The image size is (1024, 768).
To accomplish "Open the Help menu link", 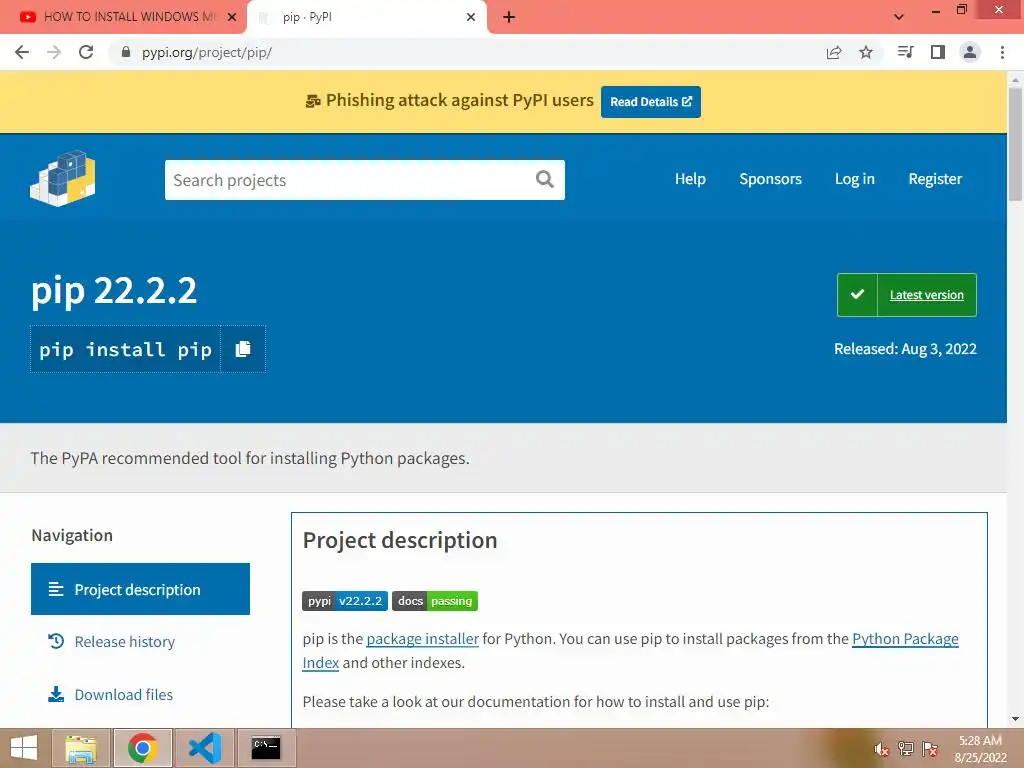I will point(690,179).
